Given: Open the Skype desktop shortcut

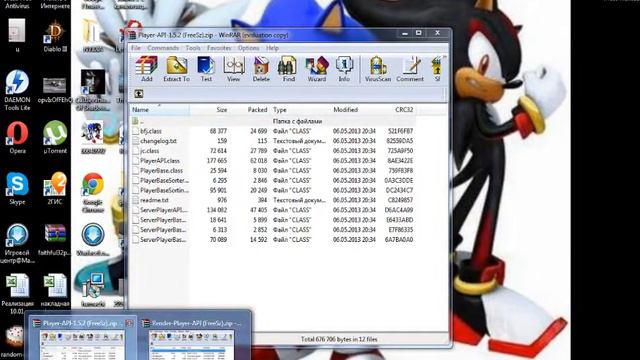Looking at the screenshot, I should click(x=17, y=188).
